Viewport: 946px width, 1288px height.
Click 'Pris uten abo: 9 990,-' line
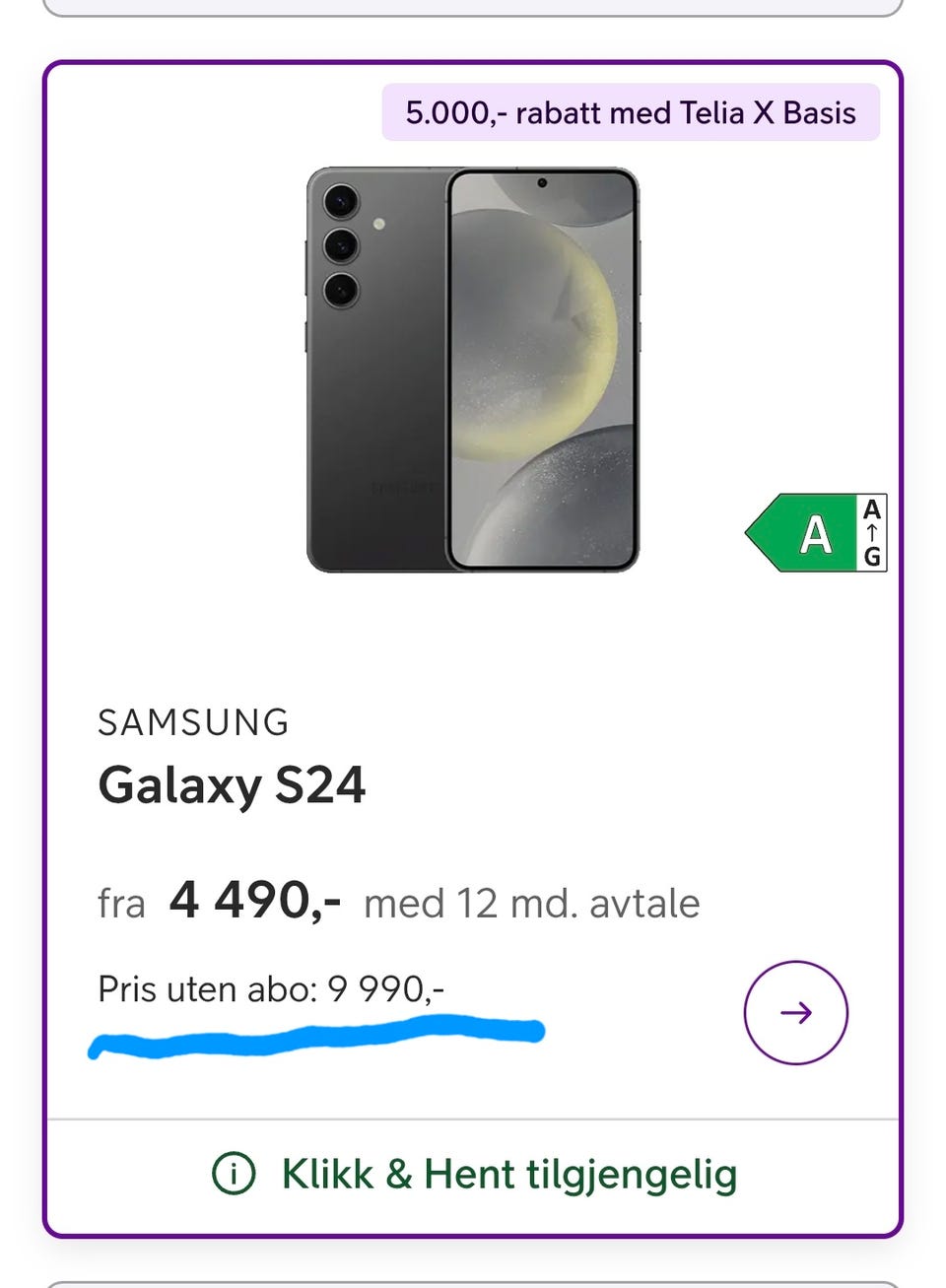point(271,988)
